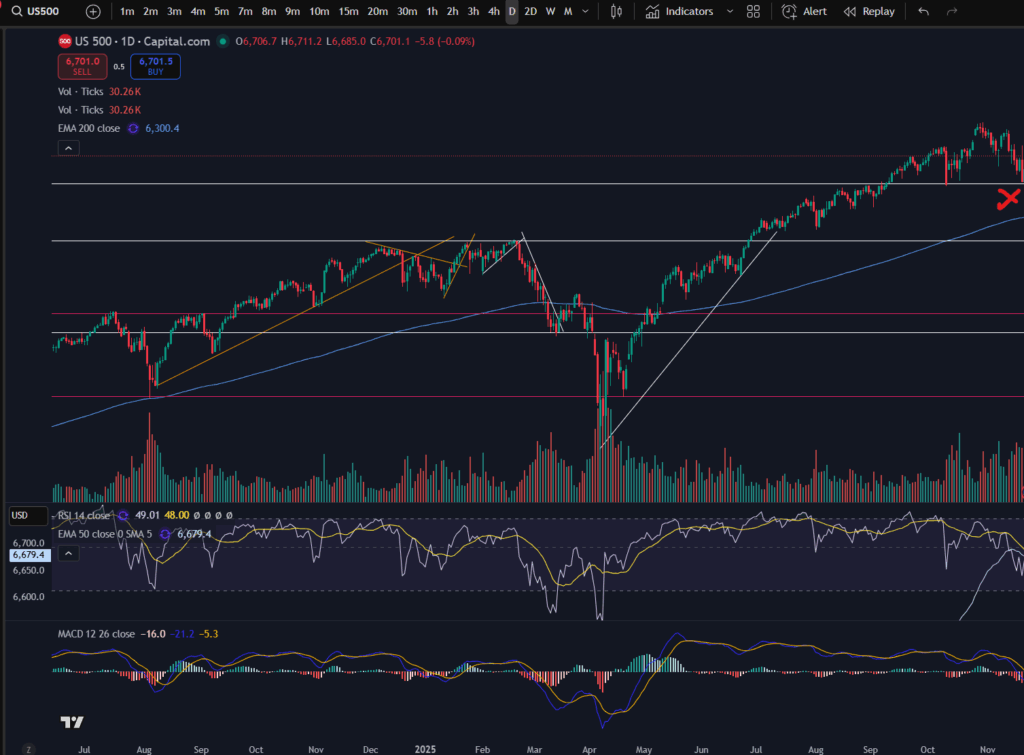Select the weekly W timeframe
Viewport: 1024px width, 755px height.
[551, 11]
